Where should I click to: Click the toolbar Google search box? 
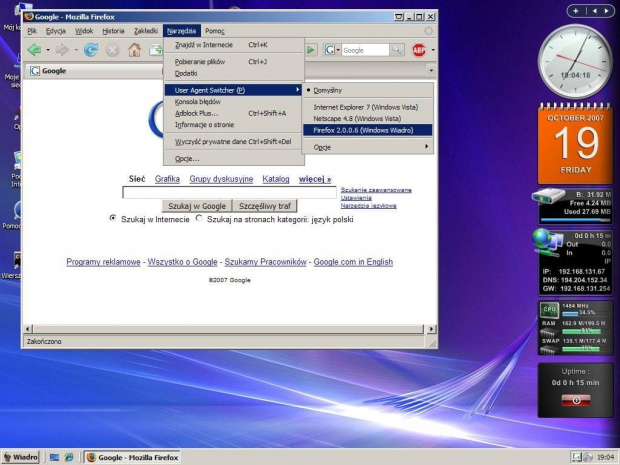[365, 50]
